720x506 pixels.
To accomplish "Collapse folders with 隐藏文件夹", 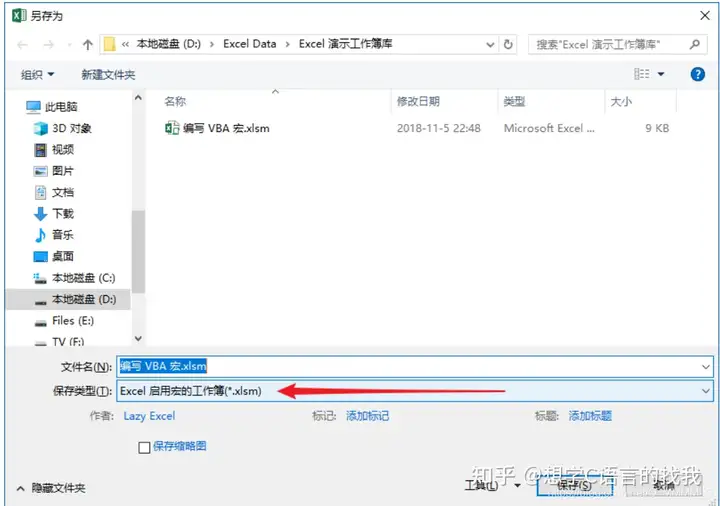I will [51, 488].
